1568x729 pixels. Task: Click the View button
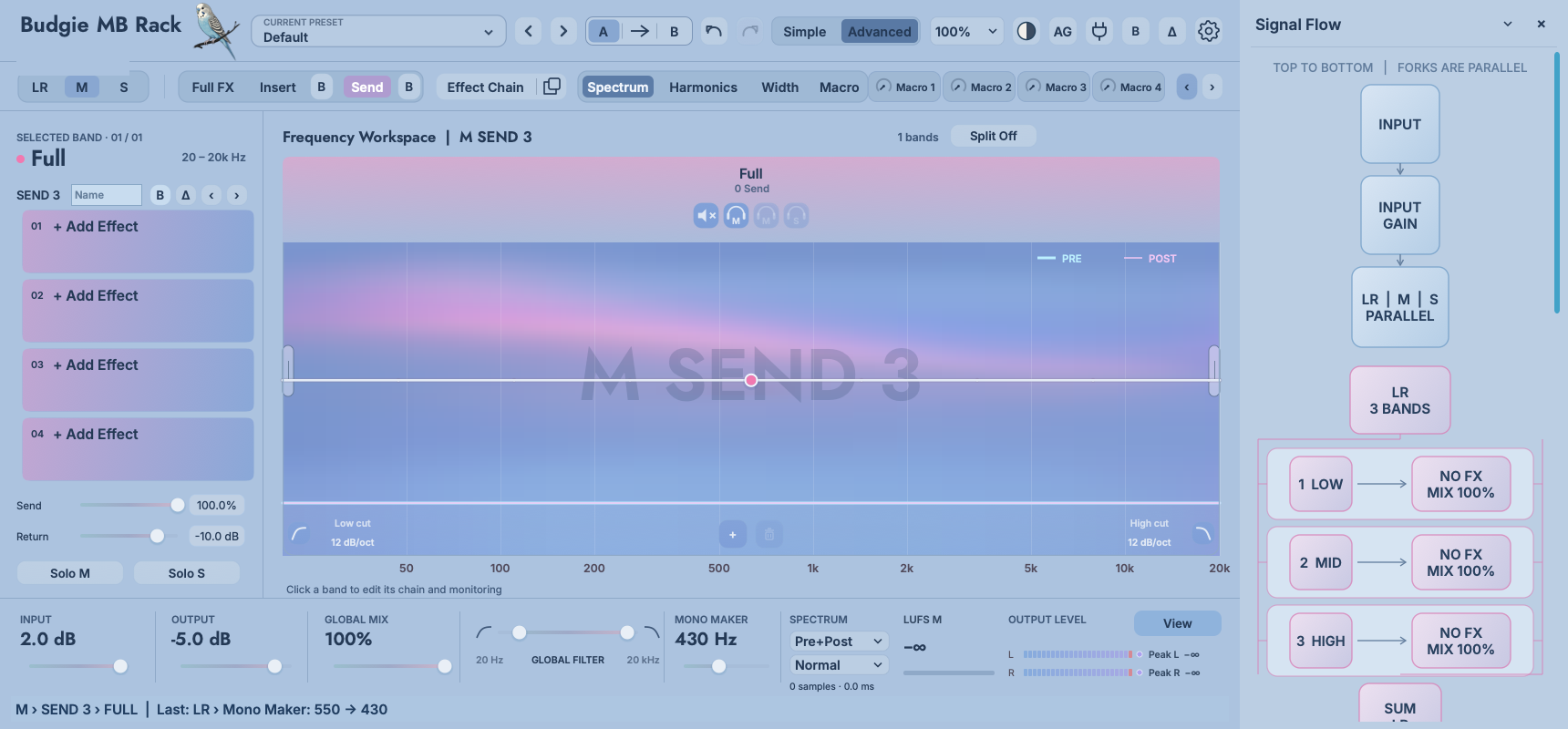[1177, 623]
